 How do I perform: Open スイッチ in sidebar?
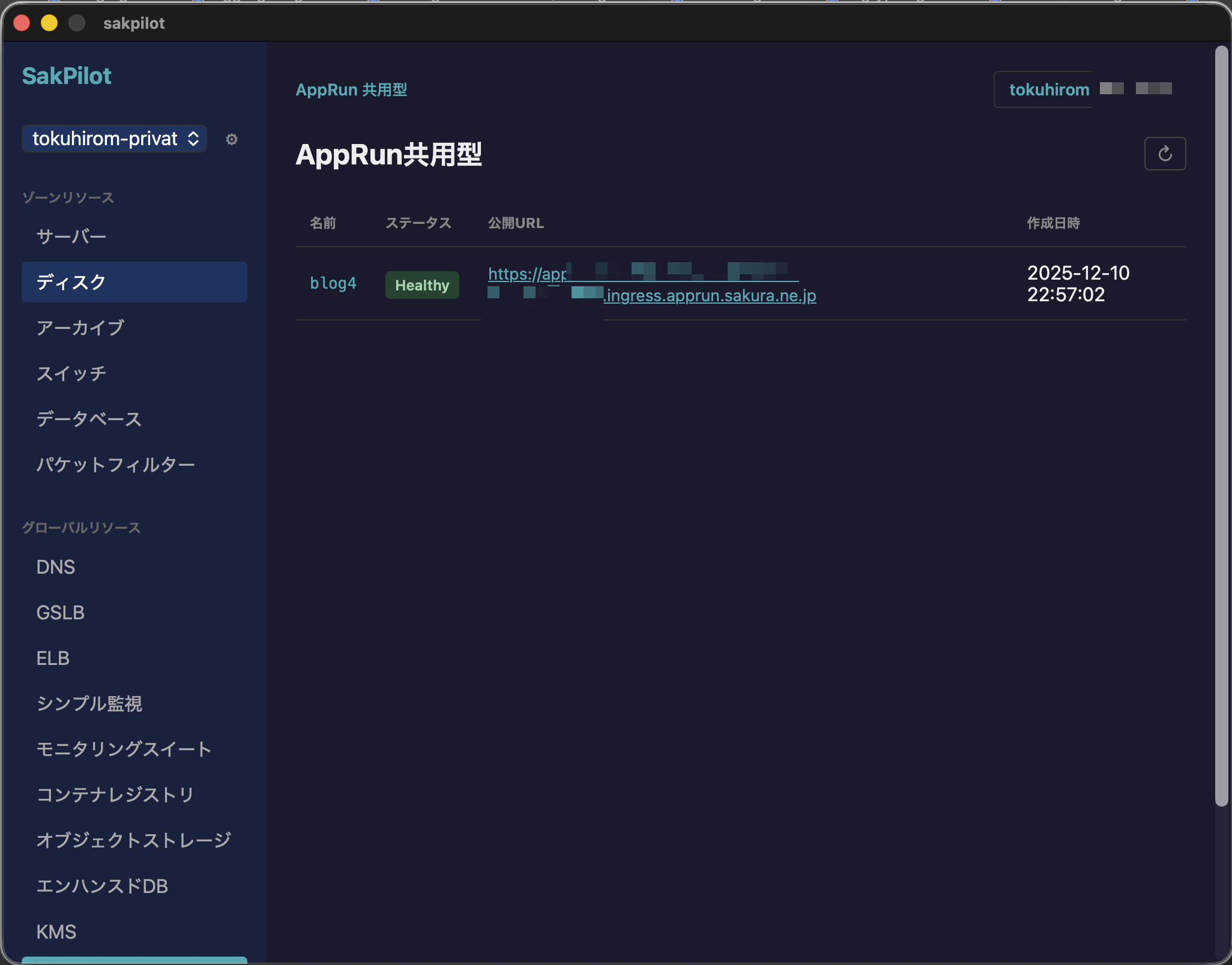coord(71,373)
